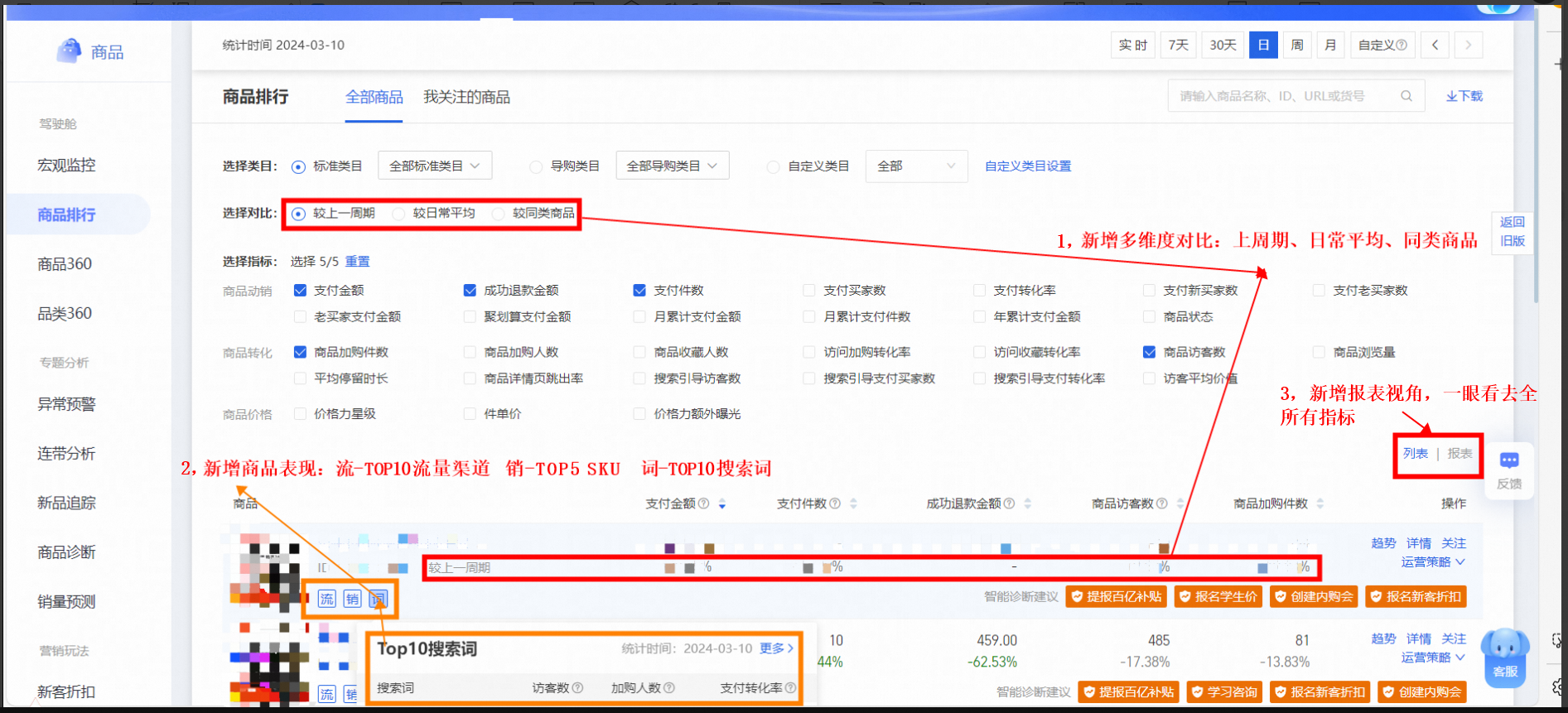Uncheck the 支付金额 metric checkbox
1568x713 pixels.
301,291
